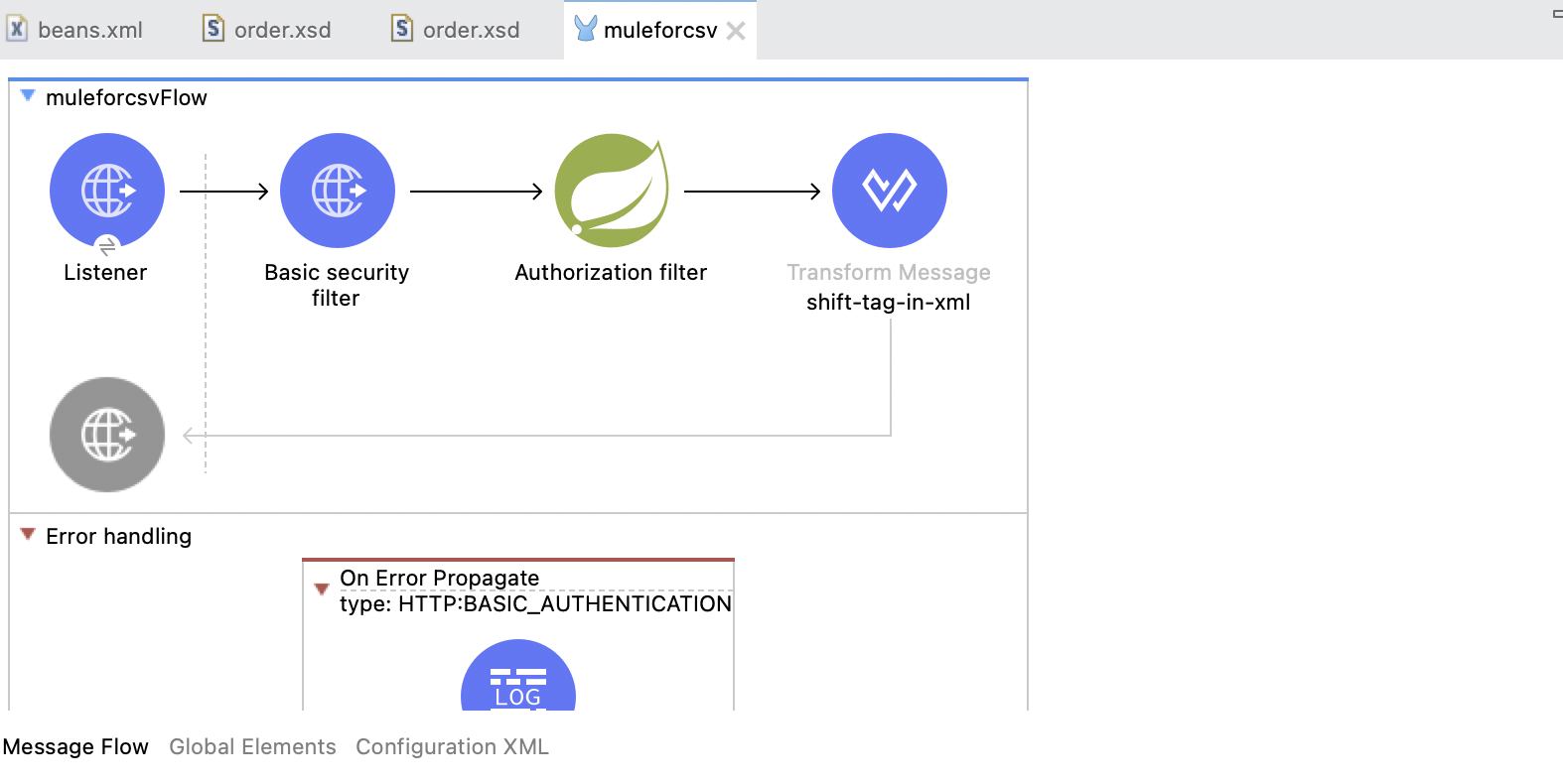Click the On Error Propagate header text

439,578
